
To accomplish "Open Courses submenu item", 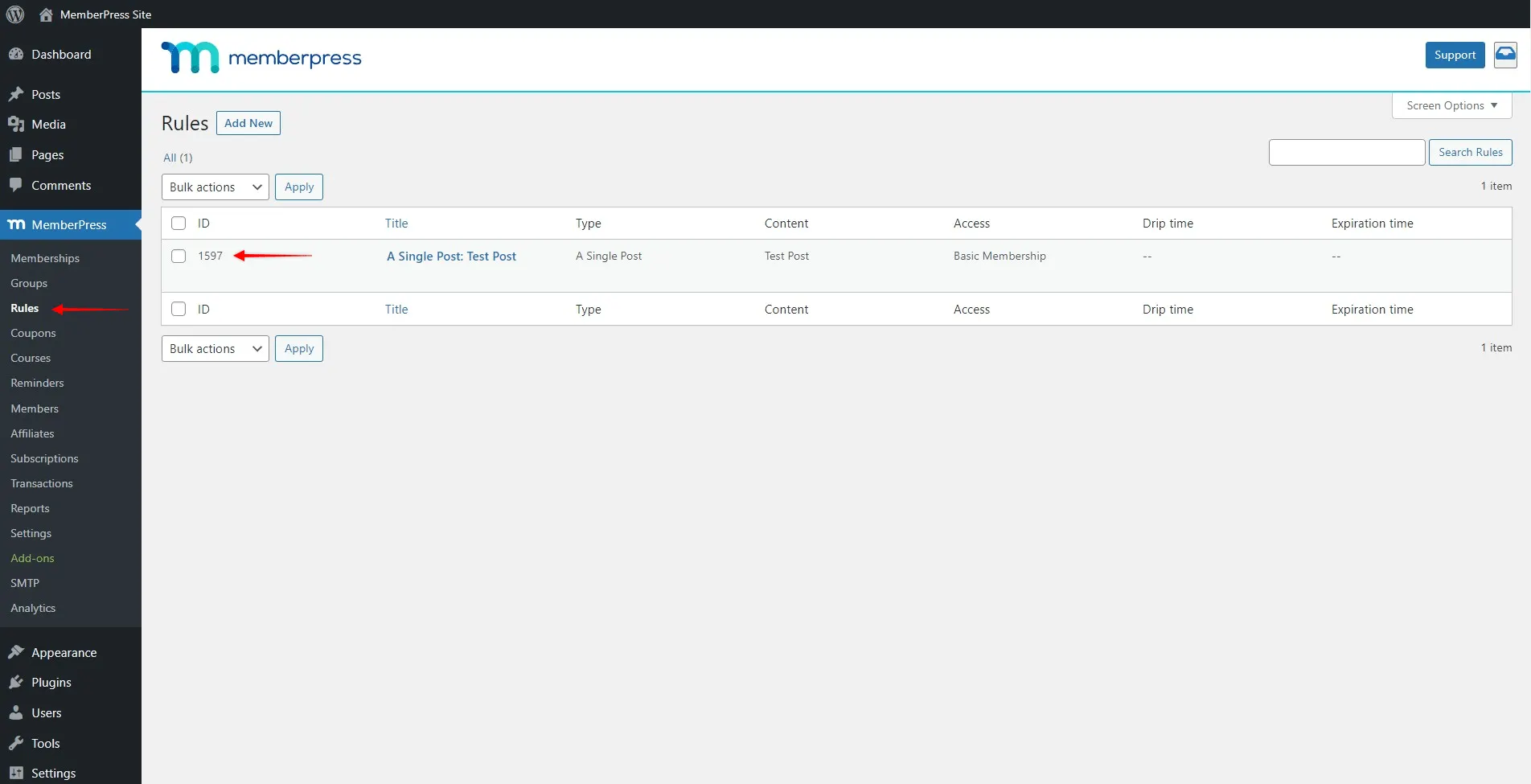I will tap(31, 358).
